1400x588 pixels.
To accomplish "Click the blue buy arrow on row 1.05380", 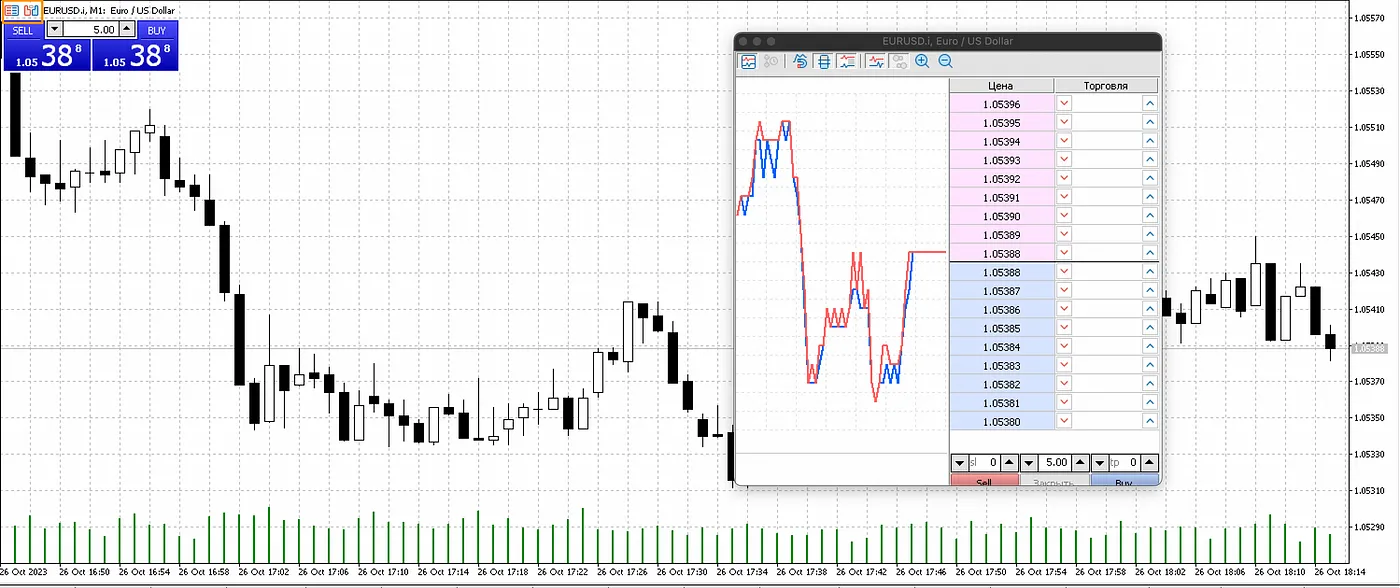I will 1150,422.
